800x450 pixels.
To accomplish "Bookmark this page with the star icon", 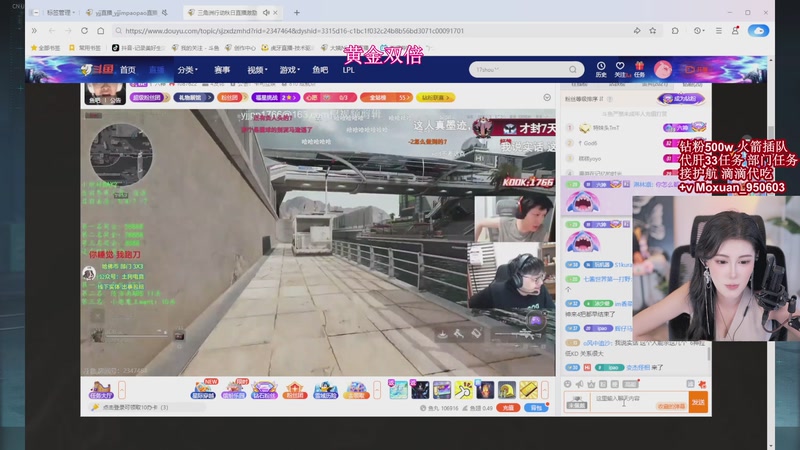I will point(653,31).
